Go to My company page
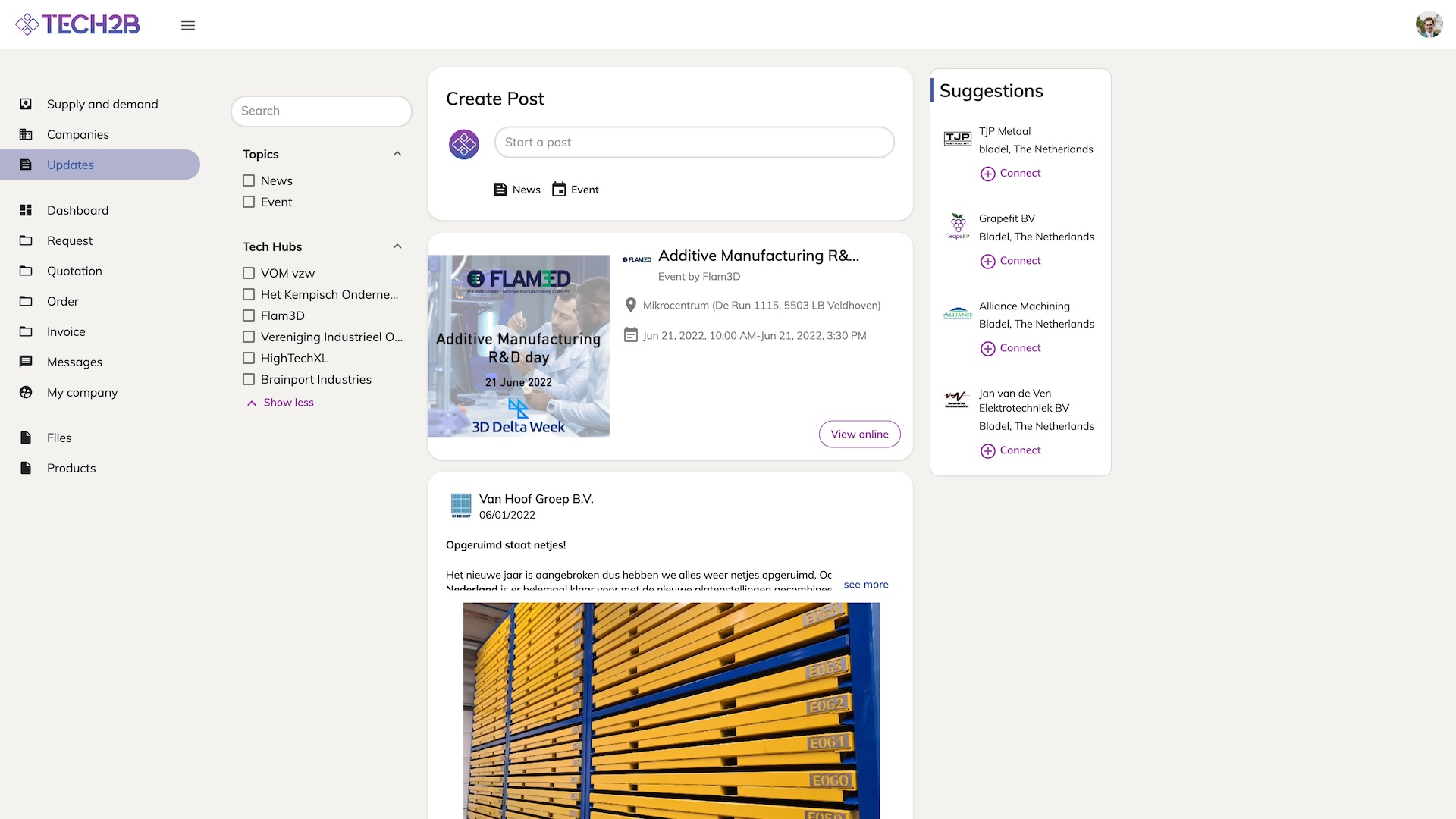 82,392
